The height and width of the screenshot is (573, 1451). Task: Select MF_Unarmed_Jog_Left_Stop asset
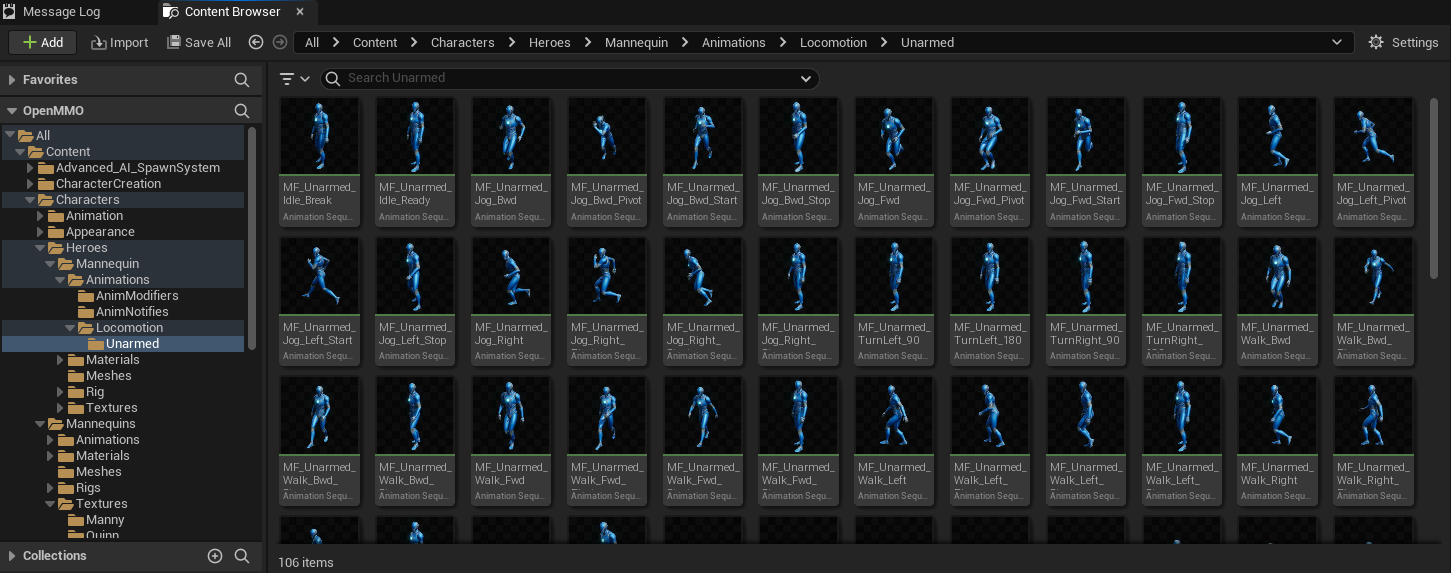pyautogui.click(x=415, y=301)
